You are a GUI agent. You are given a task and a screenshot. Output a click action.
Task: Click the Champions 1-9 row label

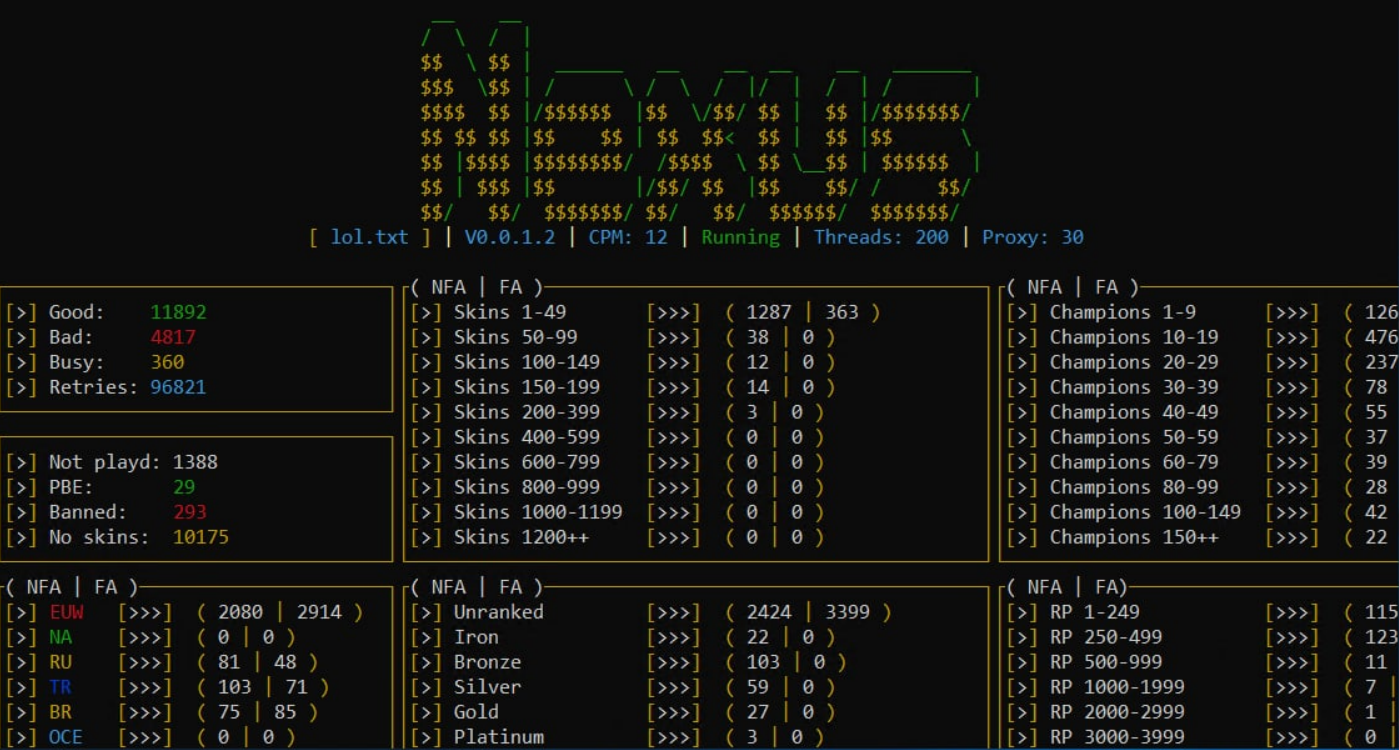[x=1123, y=312]
